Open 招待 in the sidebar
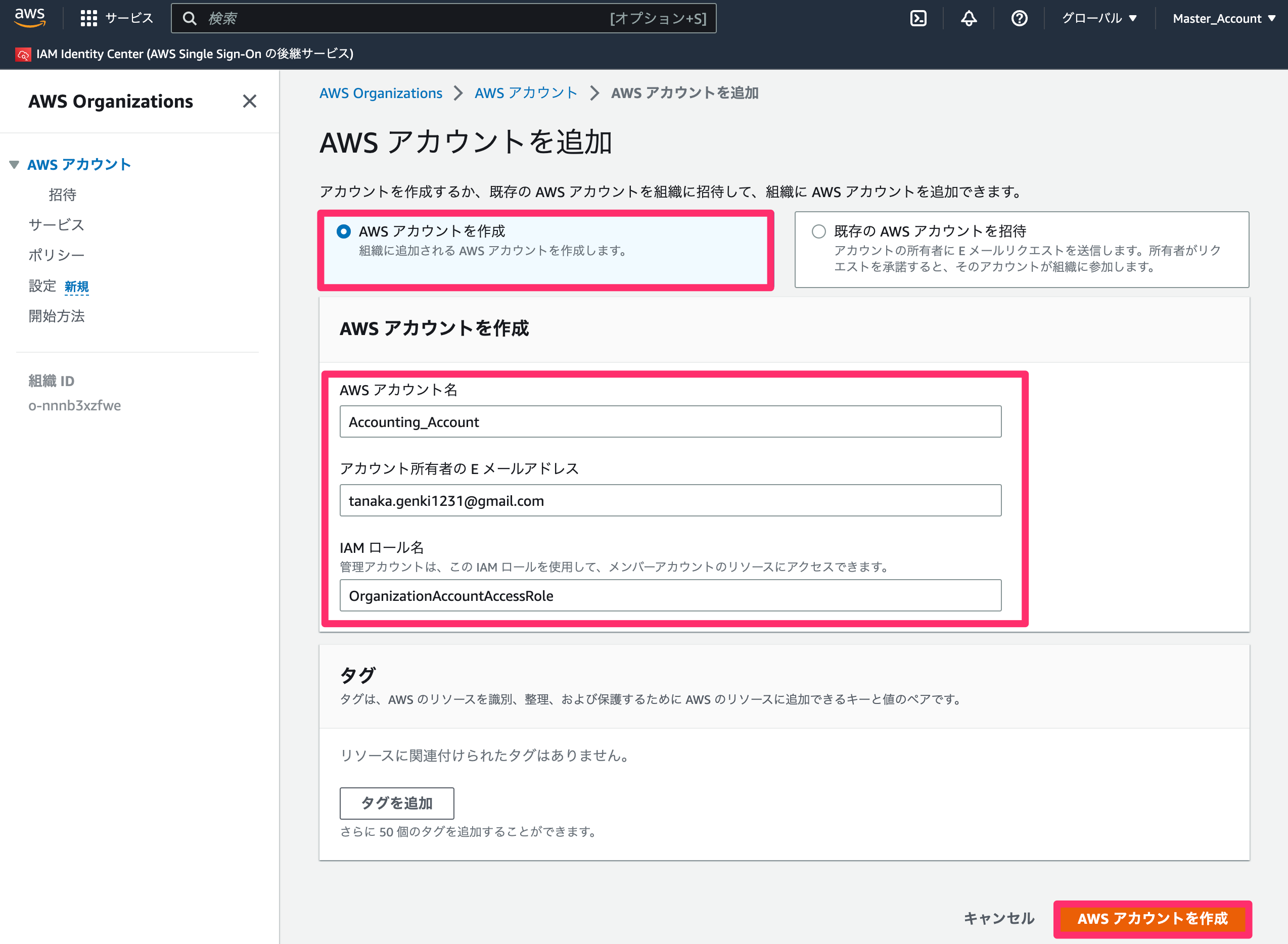The image size is (1288, 944). point(63,195)
